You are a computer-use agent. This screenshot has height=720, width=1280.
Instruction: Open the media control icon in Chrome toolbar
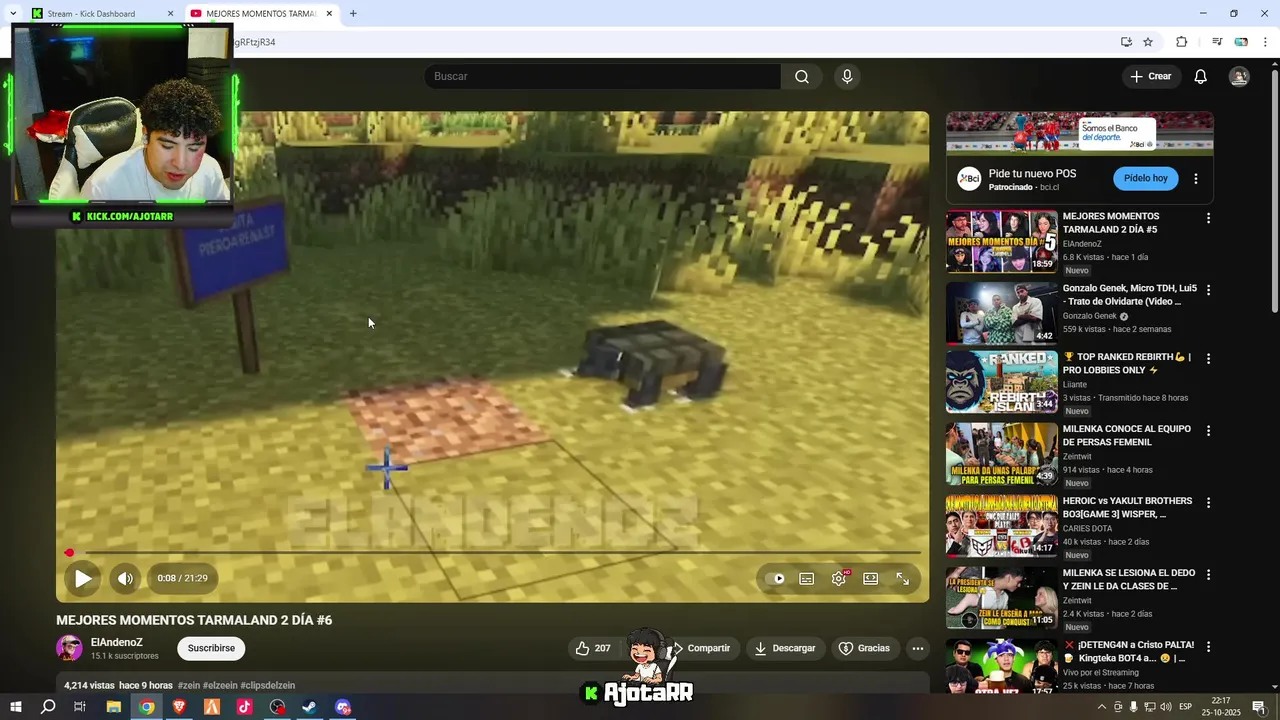pyautogui.click(x=1217, y=42)
